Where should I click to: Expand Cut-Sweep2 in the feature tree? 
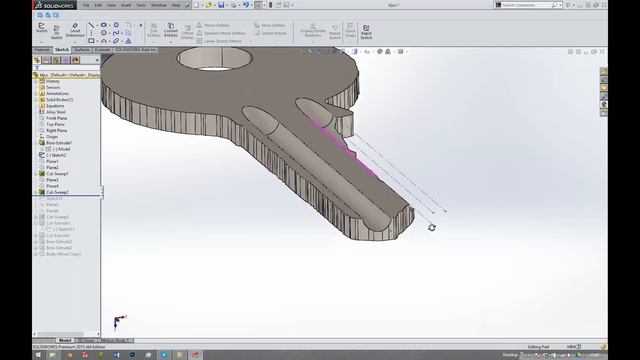pyautogui.click(x=36, y=192)
